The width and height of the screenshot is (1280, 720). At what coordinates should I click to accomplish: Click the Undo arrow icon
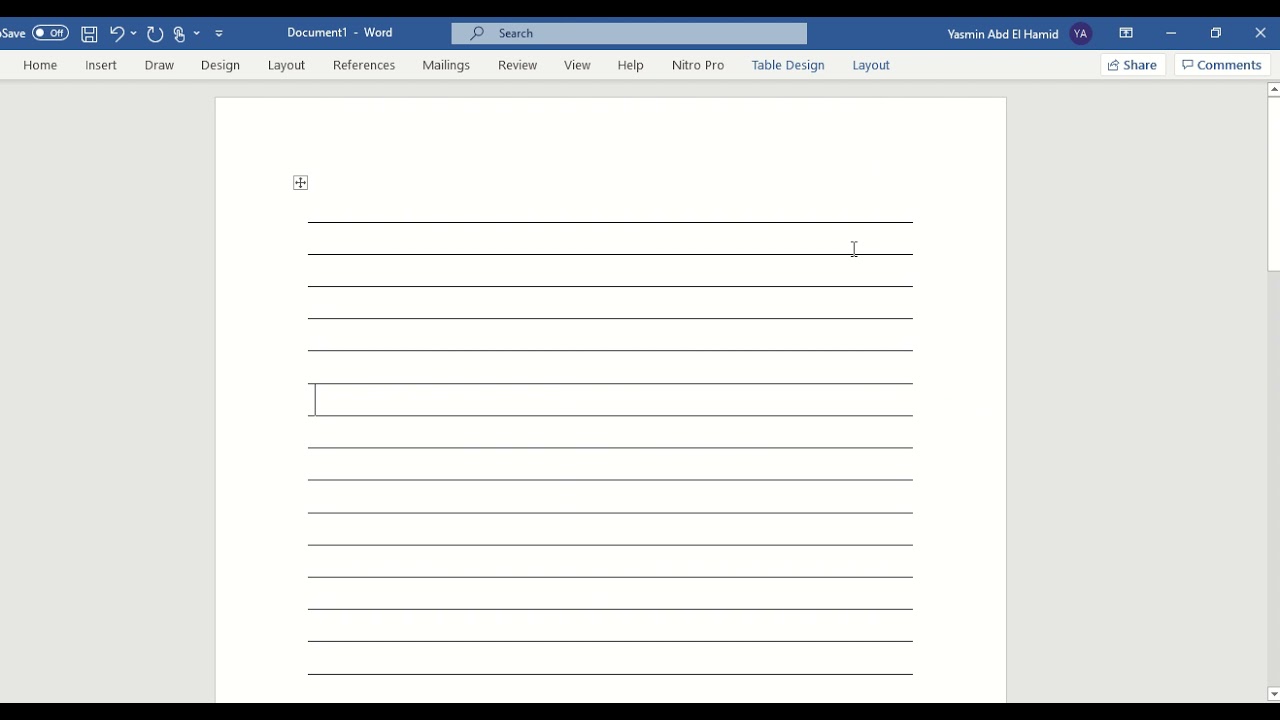click(x=117, y=33)
